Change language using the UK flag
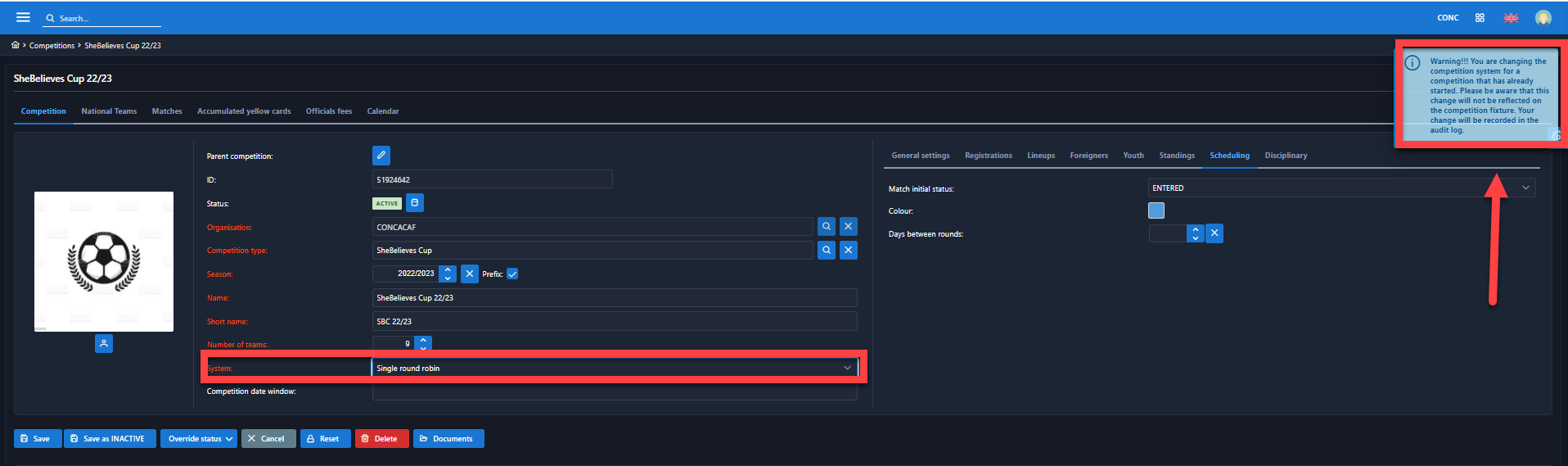Screen dimensions: 1568x466 1511,18
